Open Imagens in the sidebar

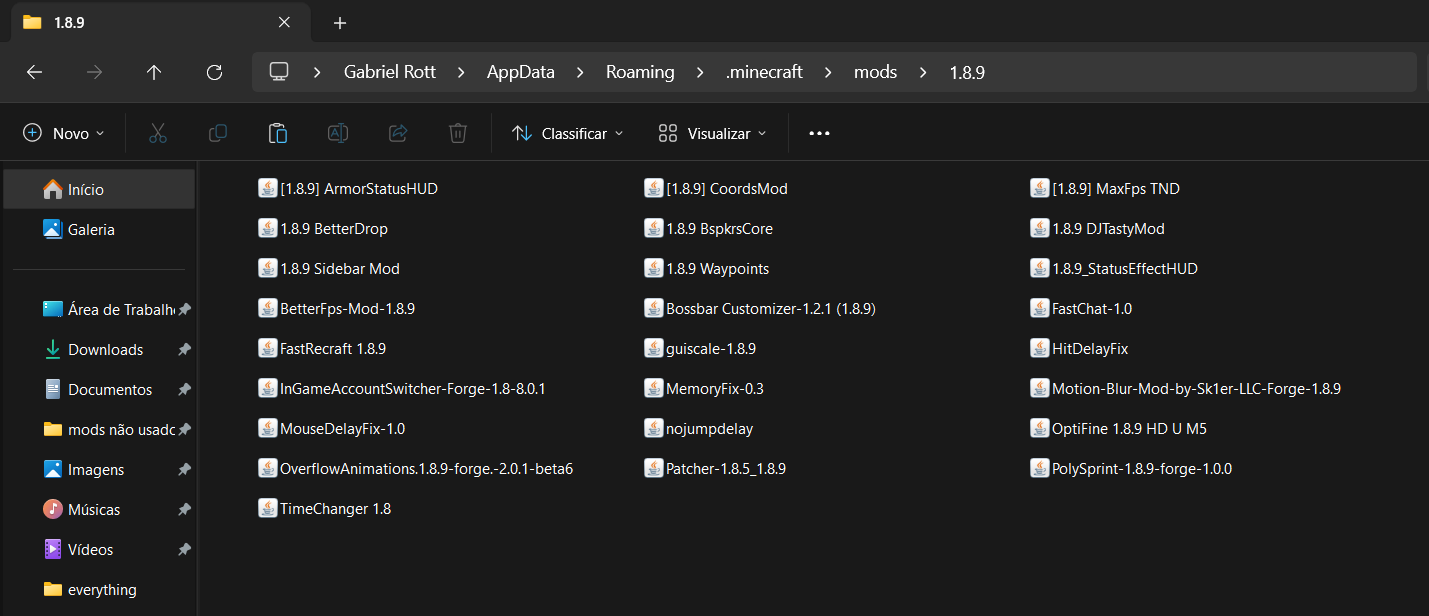point(99,469)
